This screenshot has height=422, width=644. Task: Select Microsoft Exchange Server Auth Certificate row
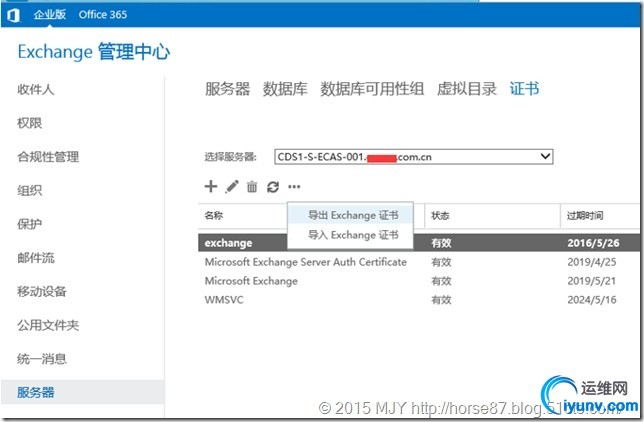(420, 262)
